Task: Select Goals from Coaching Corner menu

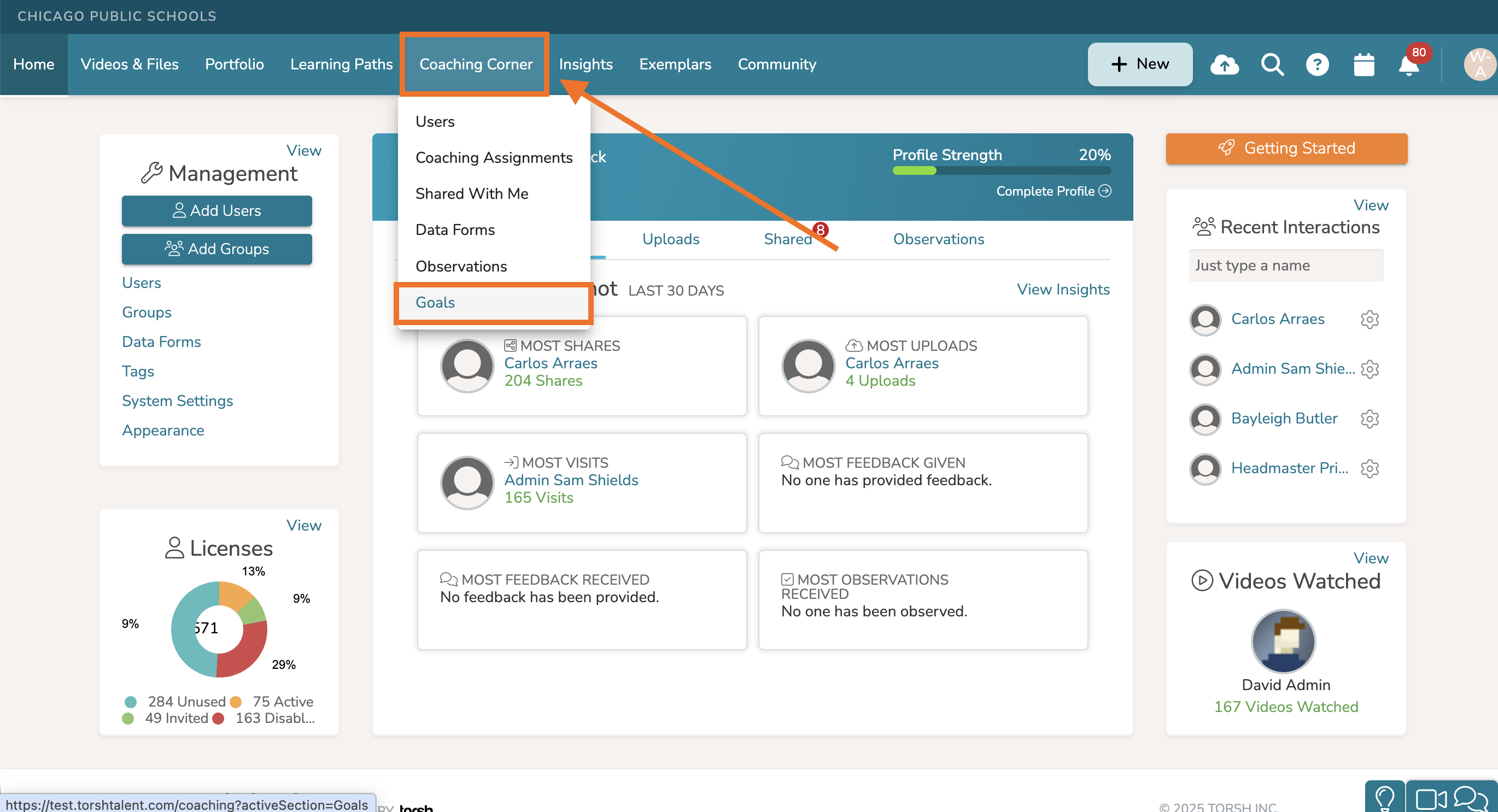Action: 435,302
